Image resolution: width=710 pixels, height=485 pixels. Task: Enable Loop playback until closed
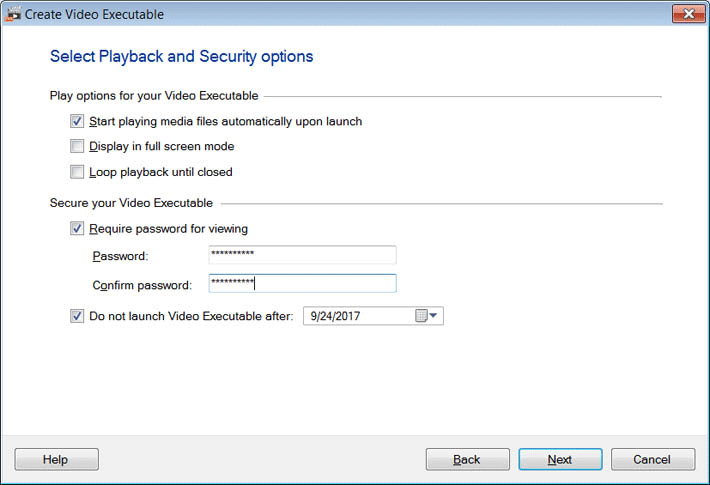point(78,172)
